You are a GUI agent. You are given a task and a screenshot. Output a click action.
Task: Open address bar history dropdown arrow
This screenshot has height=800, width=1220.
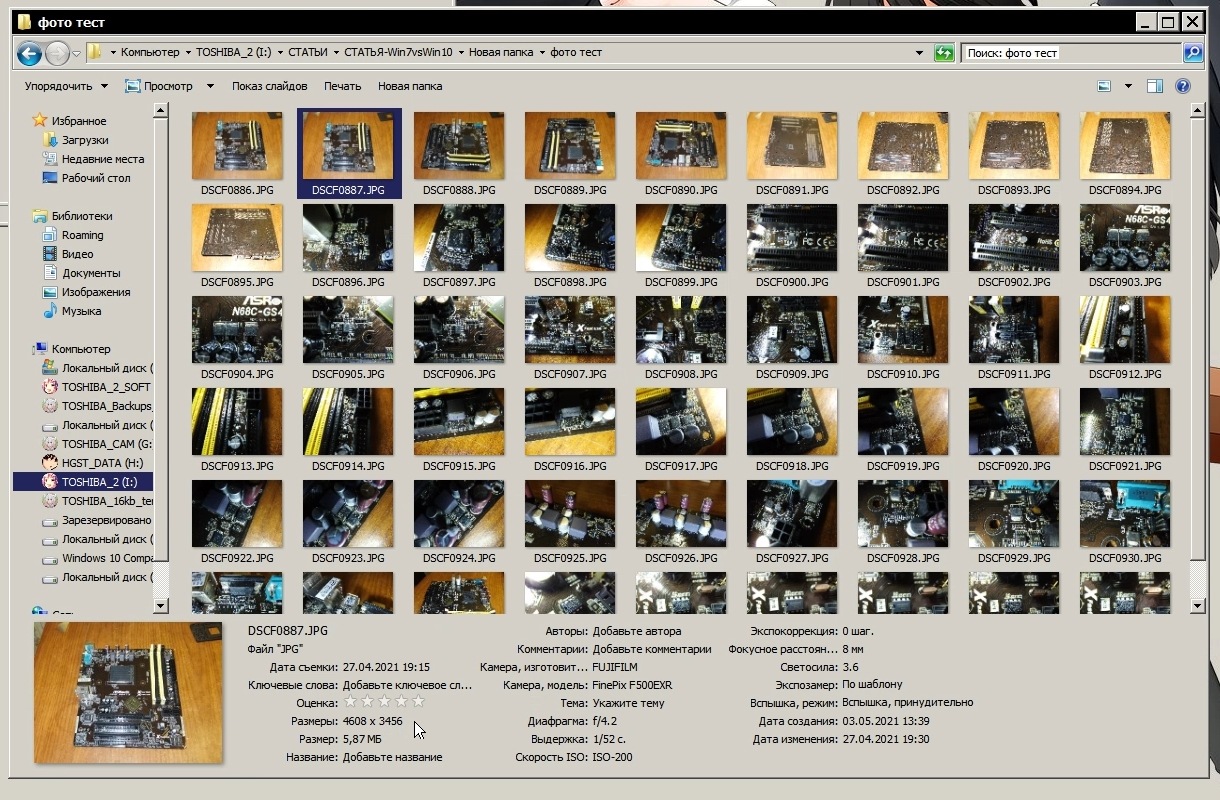pos(919,53)
